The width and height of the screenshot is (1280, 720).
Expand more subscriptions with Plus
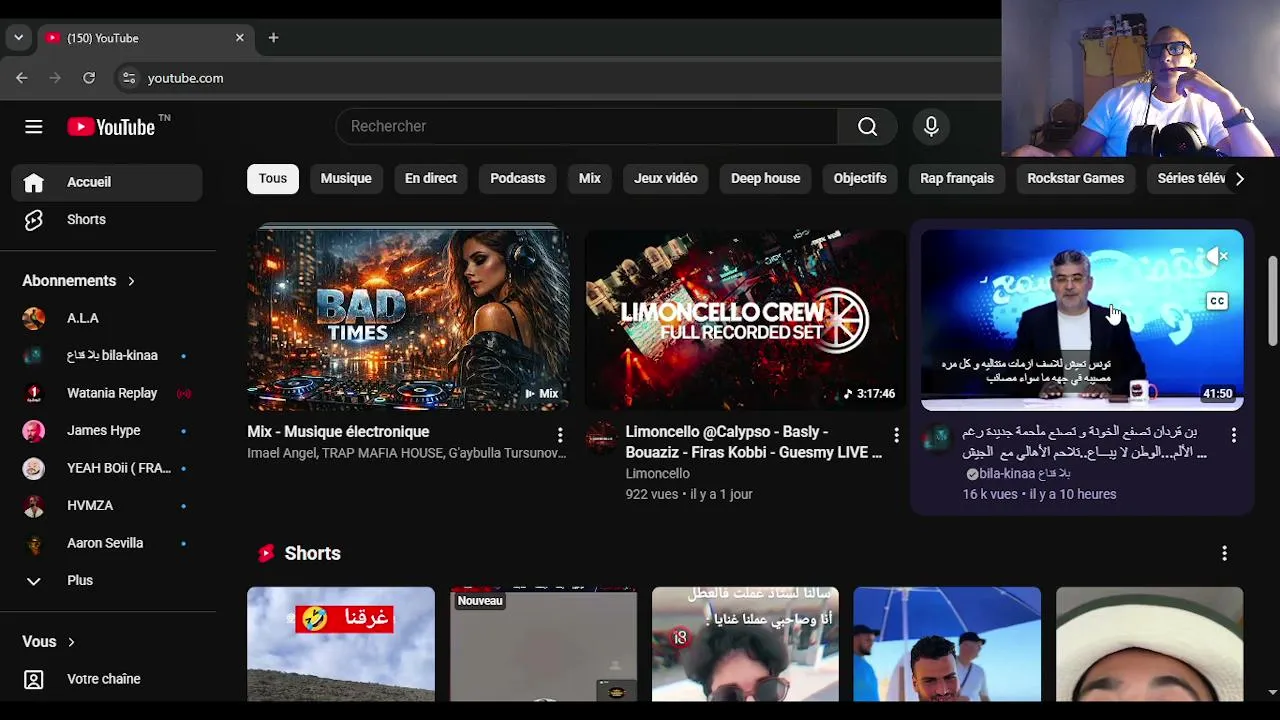tap(107, 580)
